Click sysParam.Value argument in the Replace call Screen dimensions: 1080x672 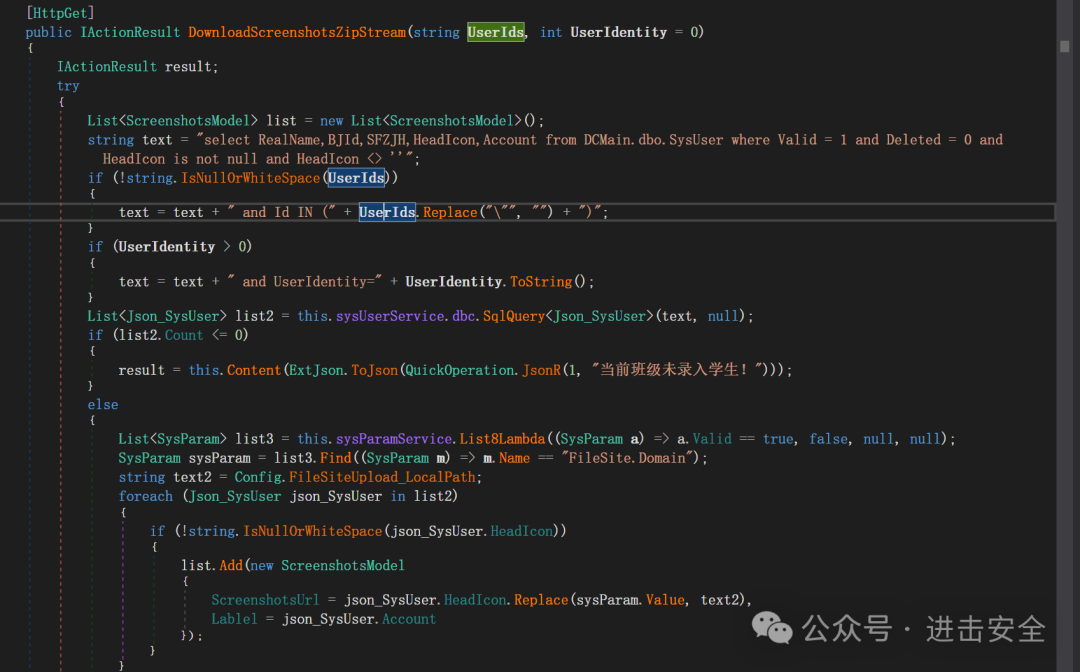click(630, 600)
